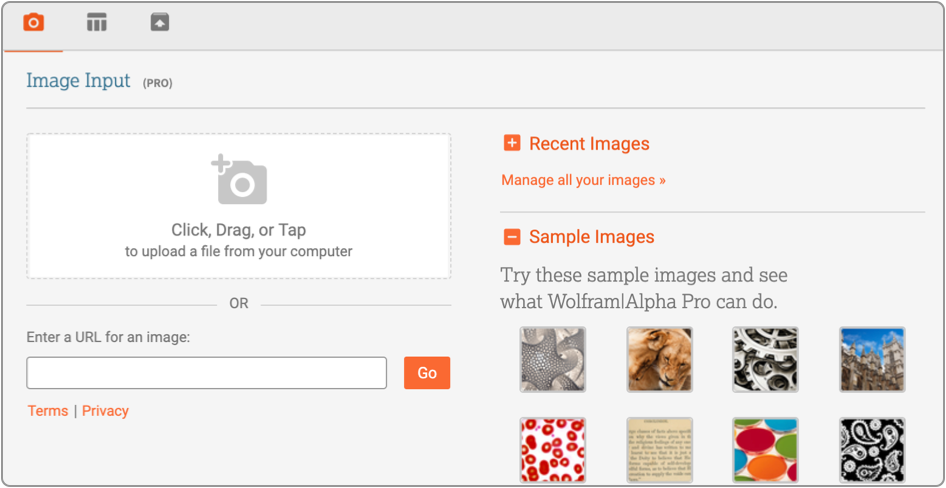Select the metal gears sample image
Image resolution: width=946 pixels, height=488 pixels.
(765, 360)
